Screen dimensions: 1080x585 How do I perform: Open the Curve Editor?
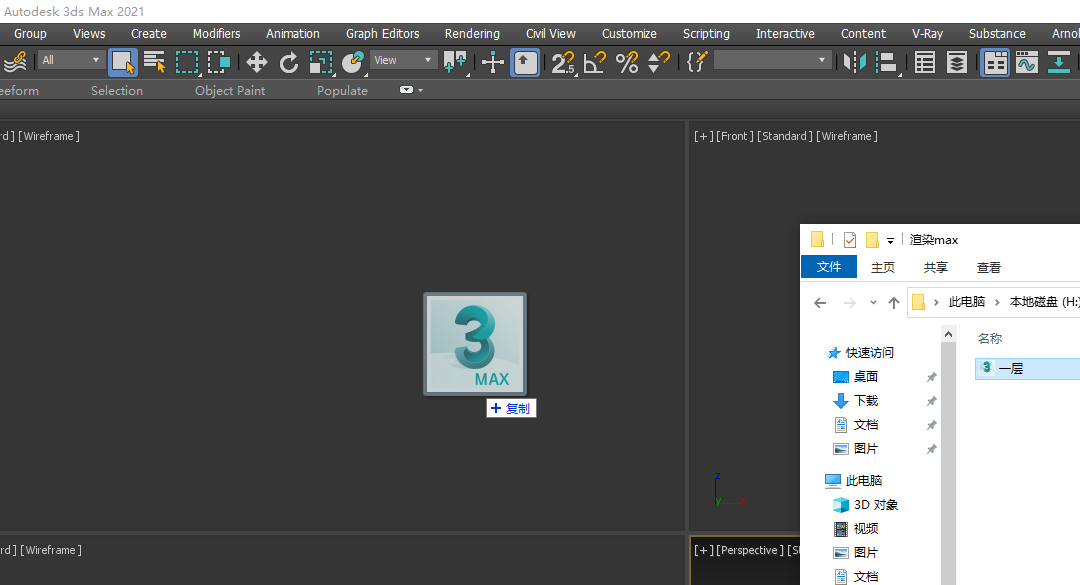1026,62
